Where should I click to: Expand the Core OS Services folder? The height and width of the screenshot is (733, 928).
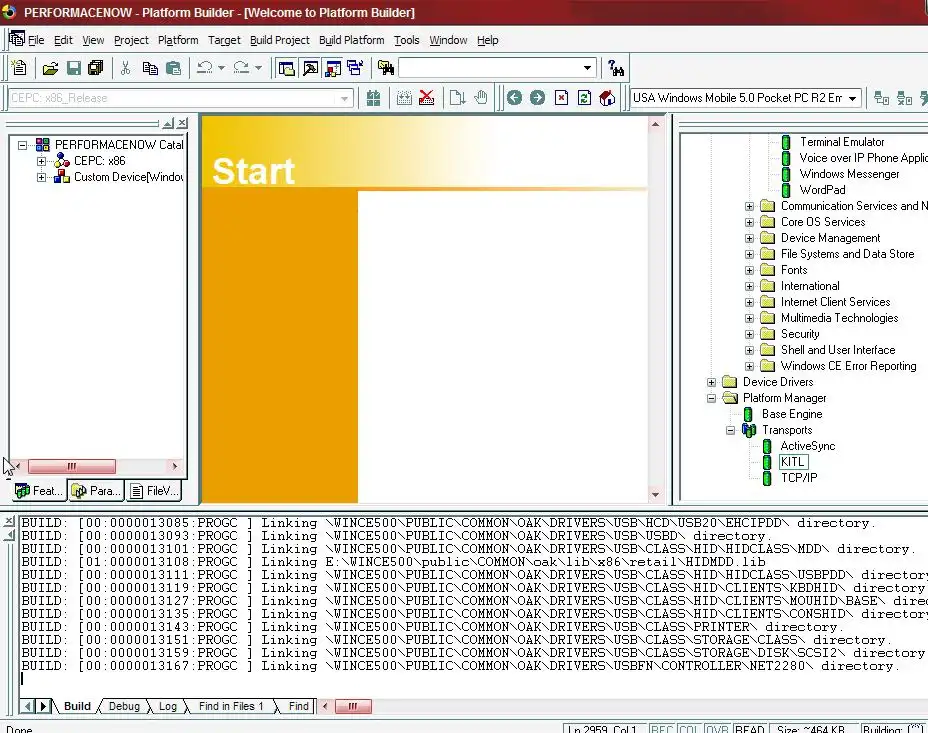[x=749, y=222]
